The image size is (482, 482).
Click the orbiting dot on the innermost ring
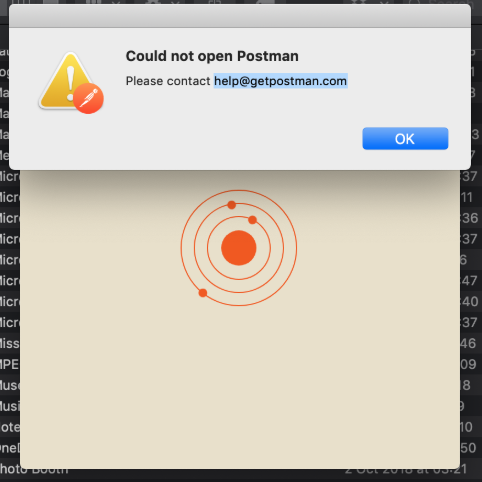point(252,220)
